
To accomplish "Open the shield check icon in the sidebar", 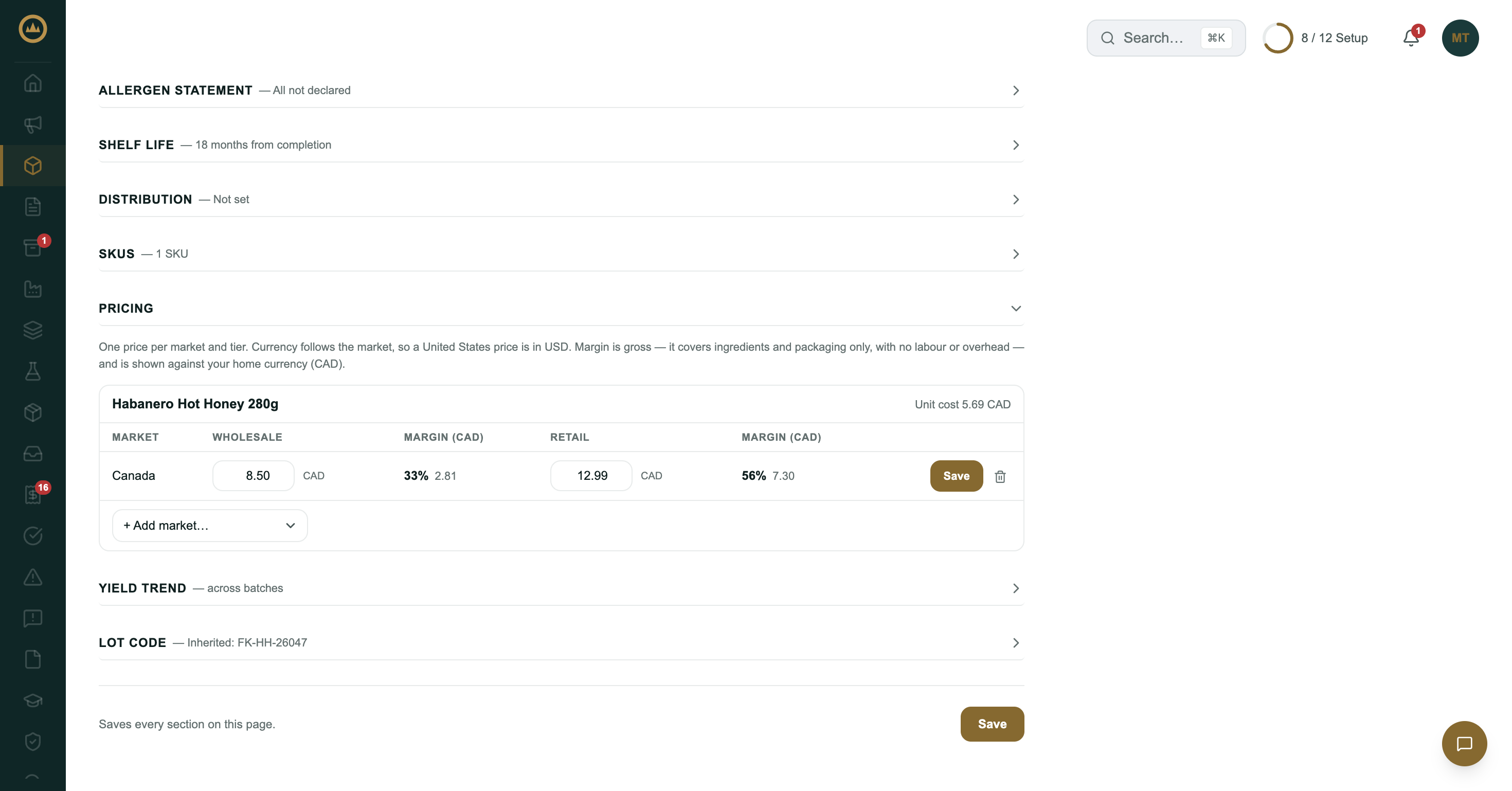I will point(33,742).
